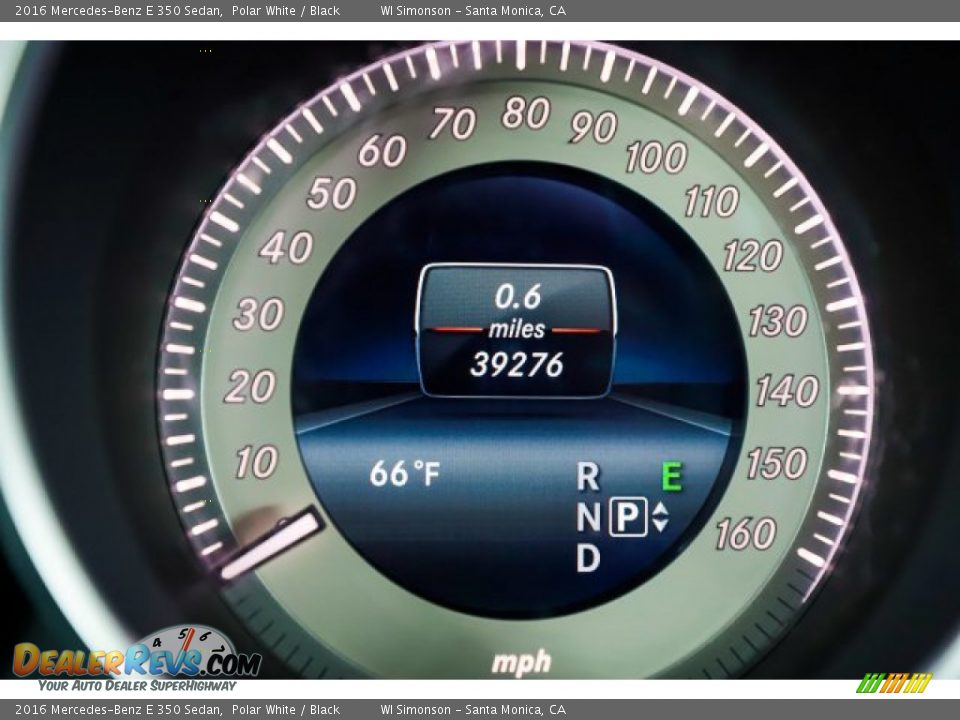Select the D drive gear letter

coord(588,558)
